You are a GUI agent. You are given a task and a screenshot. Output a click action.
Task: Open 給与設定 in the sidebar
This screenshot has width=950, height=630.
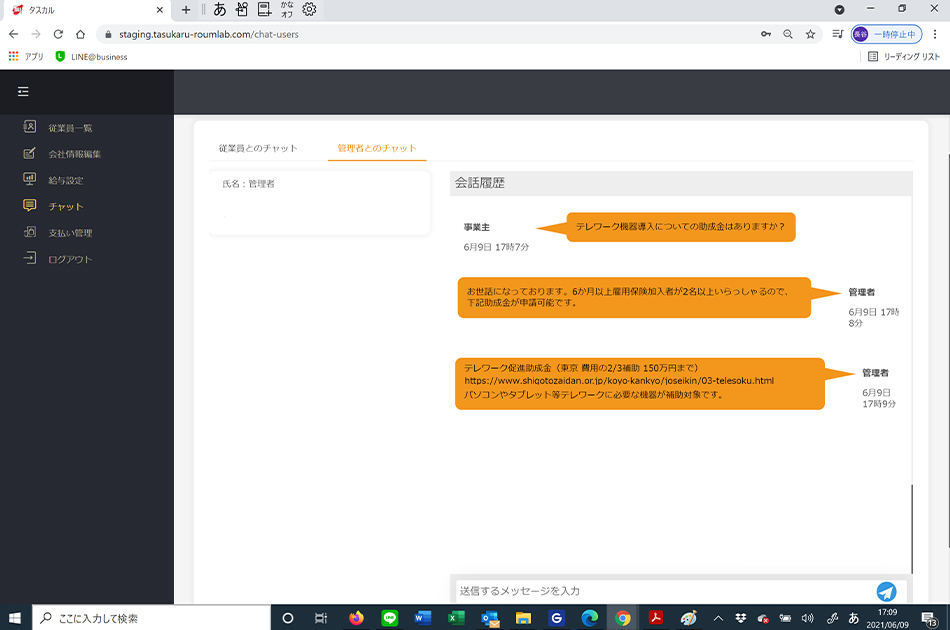[x=66, y=181]
